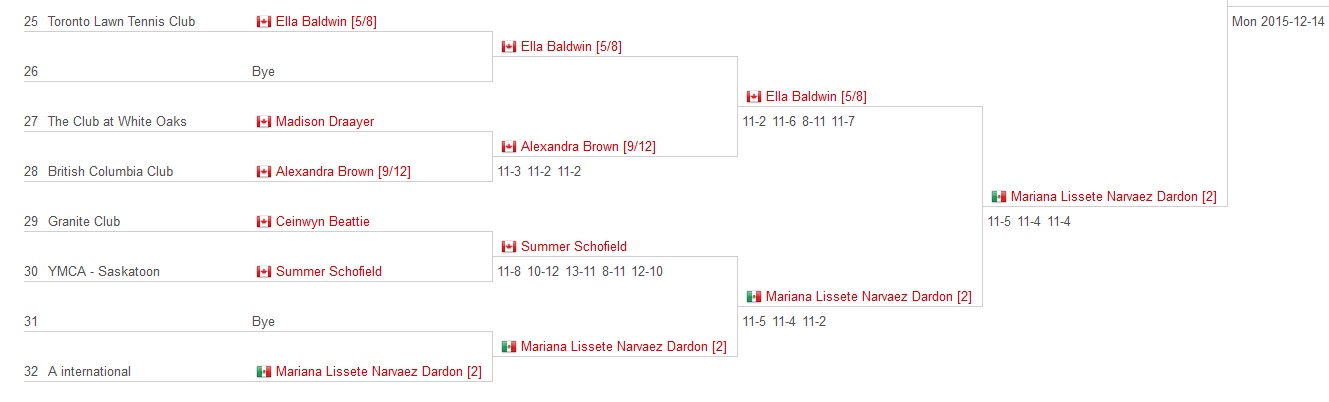
Task: Click the Mon 2015-12-14 match date
Action: pyautogui.click(x=1278, y=22)
